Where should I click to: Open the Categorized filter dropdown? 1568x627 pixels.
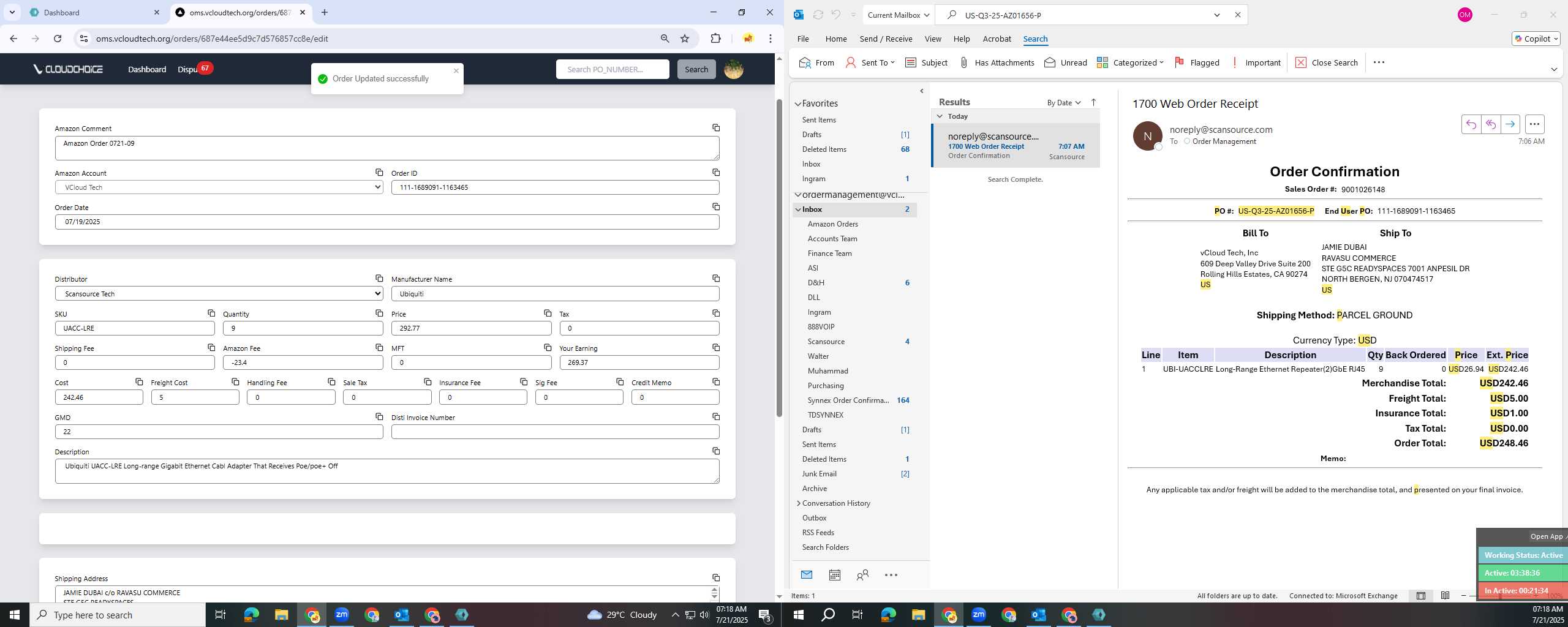pos(1130,62)
